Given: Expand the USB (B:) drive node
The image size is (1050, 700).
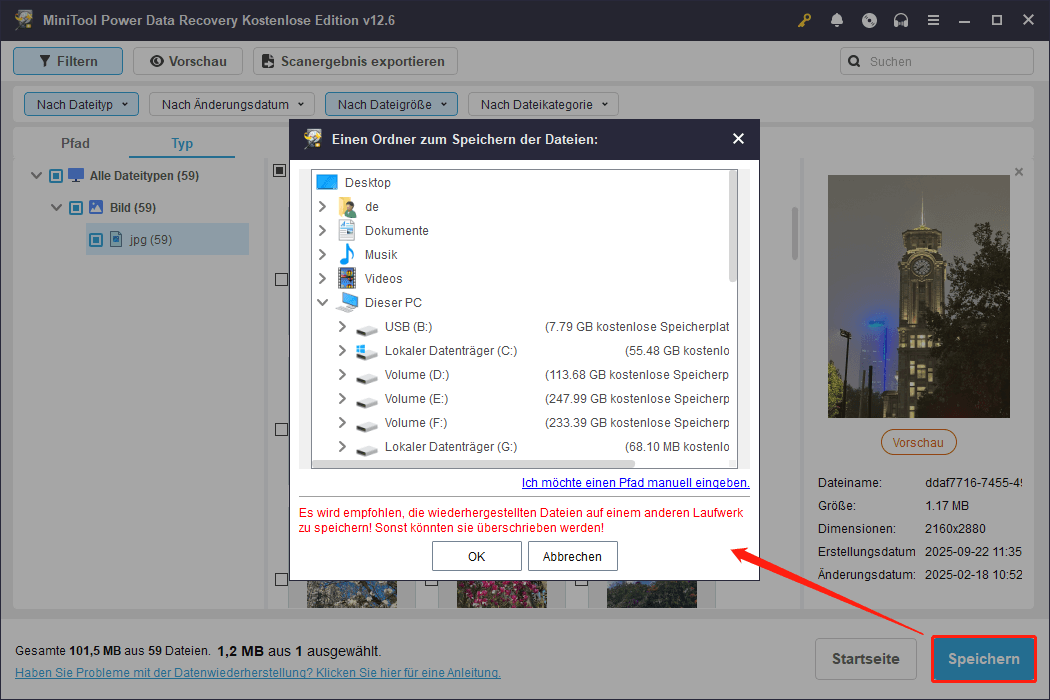Looking at the screenshot, I should coord(342,326).
